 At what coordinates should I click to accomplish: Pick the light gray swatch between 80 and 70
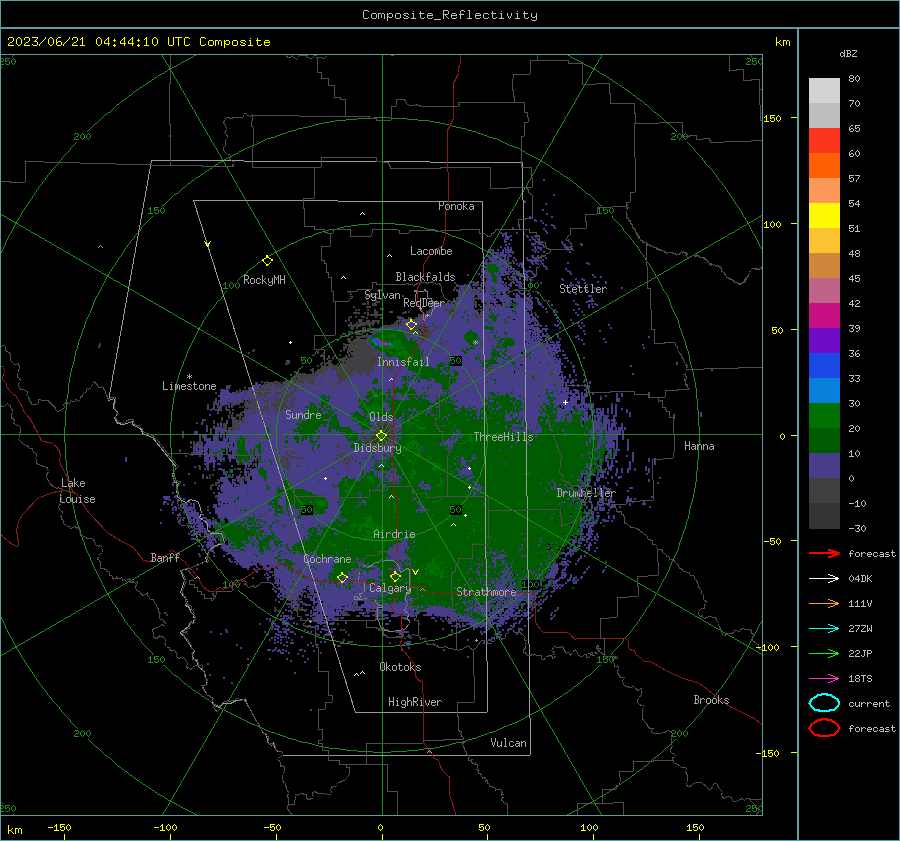click(824, 91)
